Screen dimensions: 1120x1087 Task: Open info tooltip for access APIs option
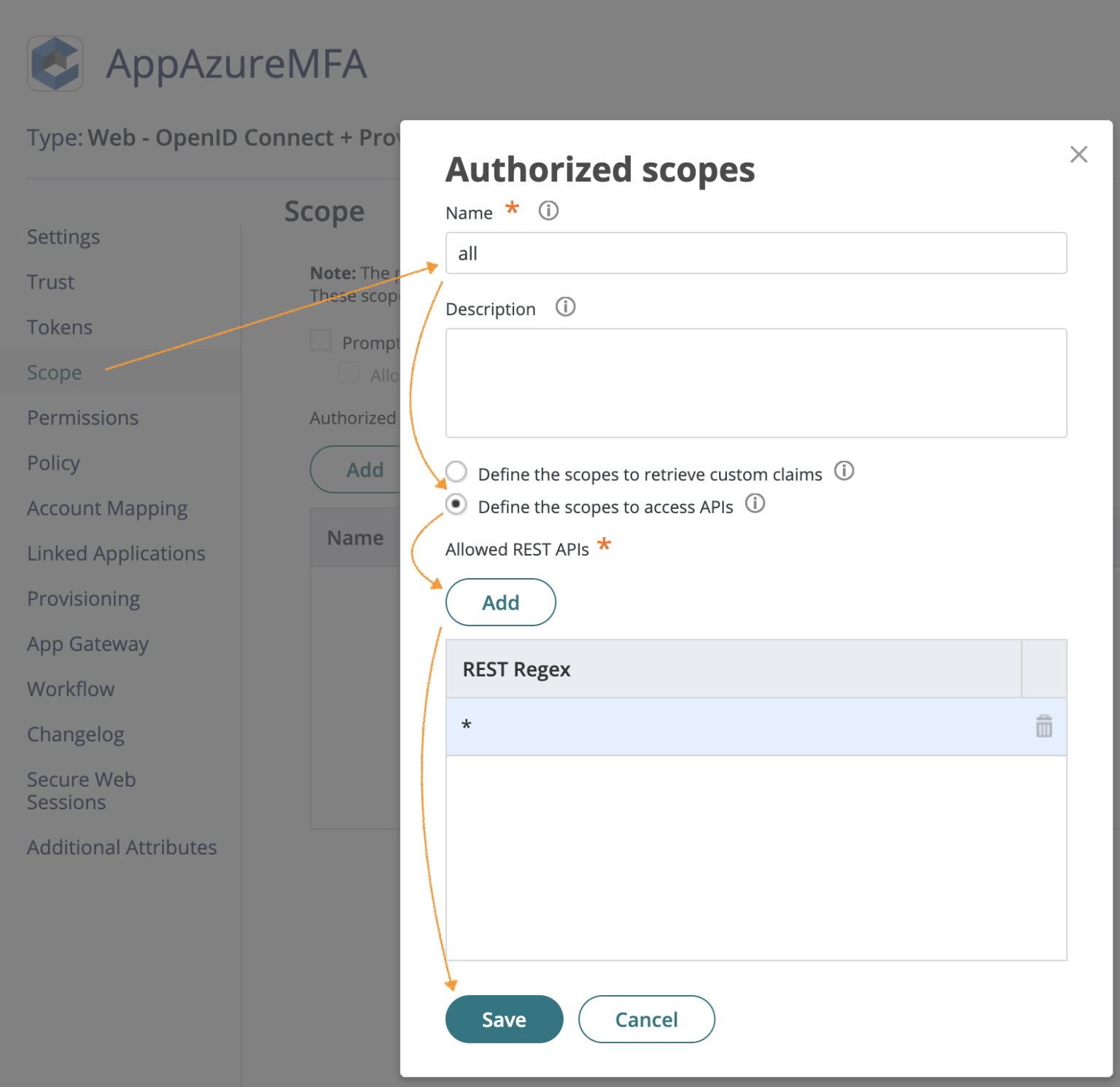[x=756, y=504]
